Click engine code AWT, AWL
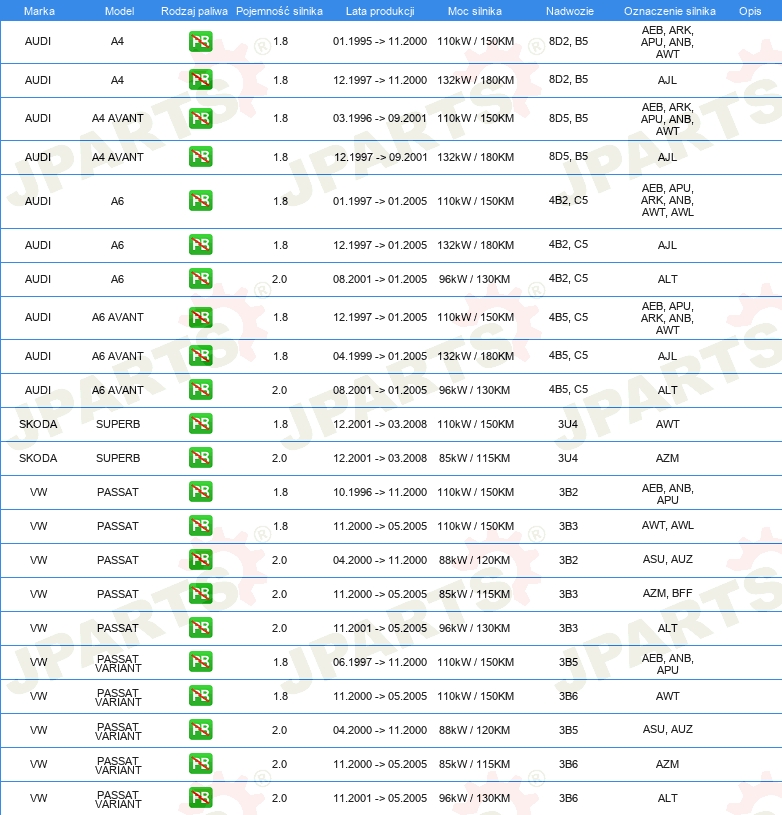This screenshot has height=815, width=782. (668, 525)
